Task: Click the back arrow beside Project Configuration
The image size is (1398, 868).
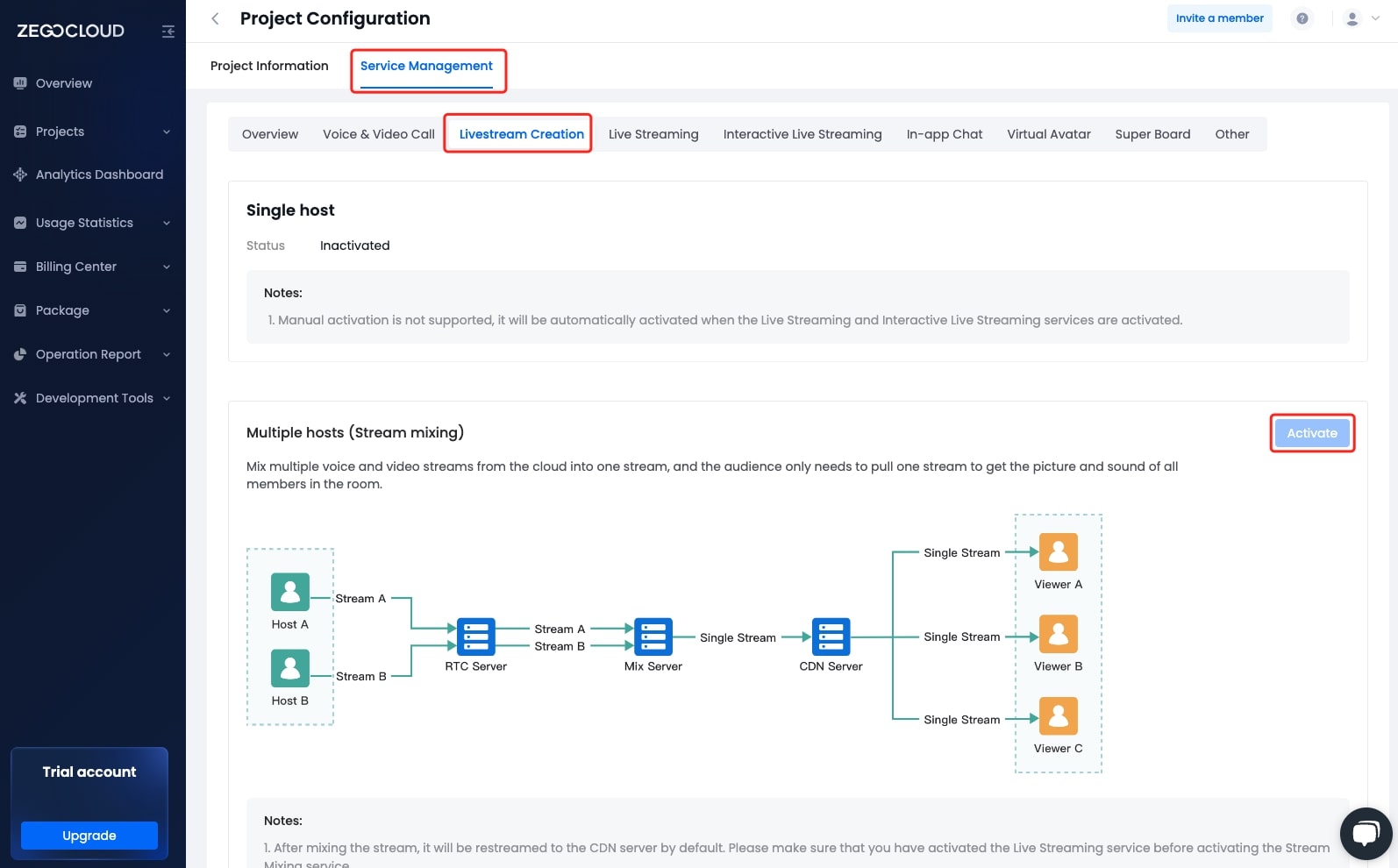Action: (216, 18)
